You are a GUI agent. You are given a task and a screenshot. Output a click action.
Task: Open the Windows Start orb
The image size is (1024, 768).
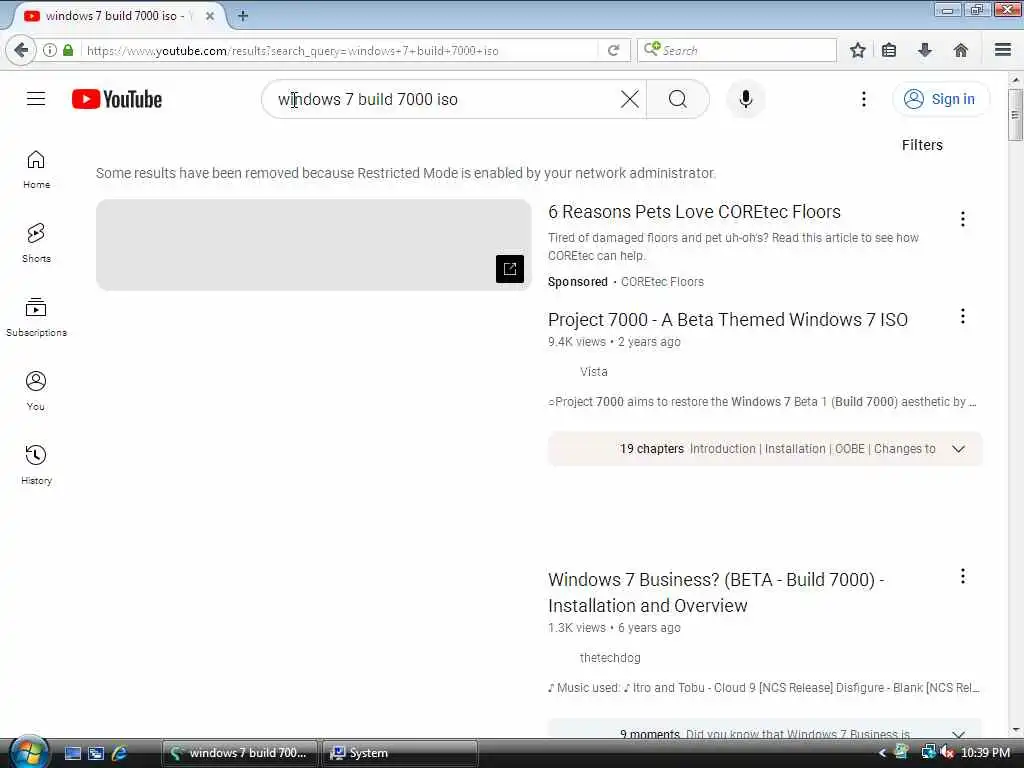coord(28,752)
